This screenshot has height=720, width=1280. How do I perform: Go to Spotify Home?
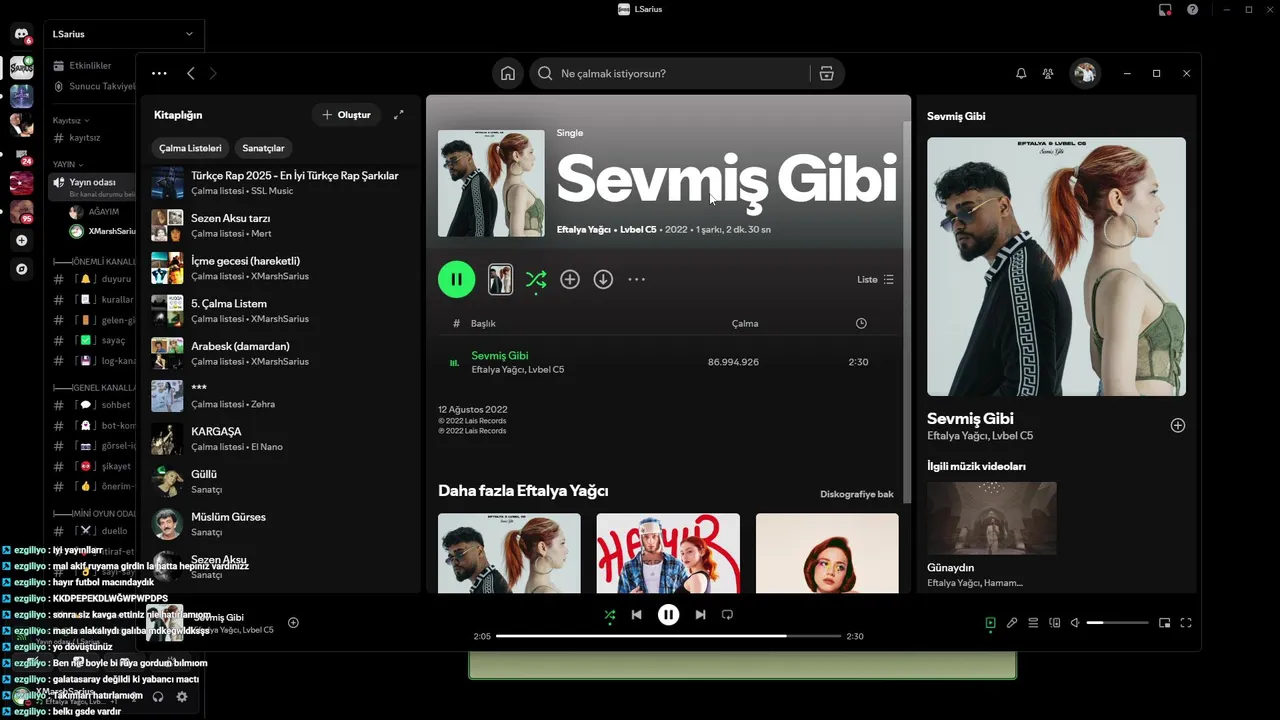(508, 73)
